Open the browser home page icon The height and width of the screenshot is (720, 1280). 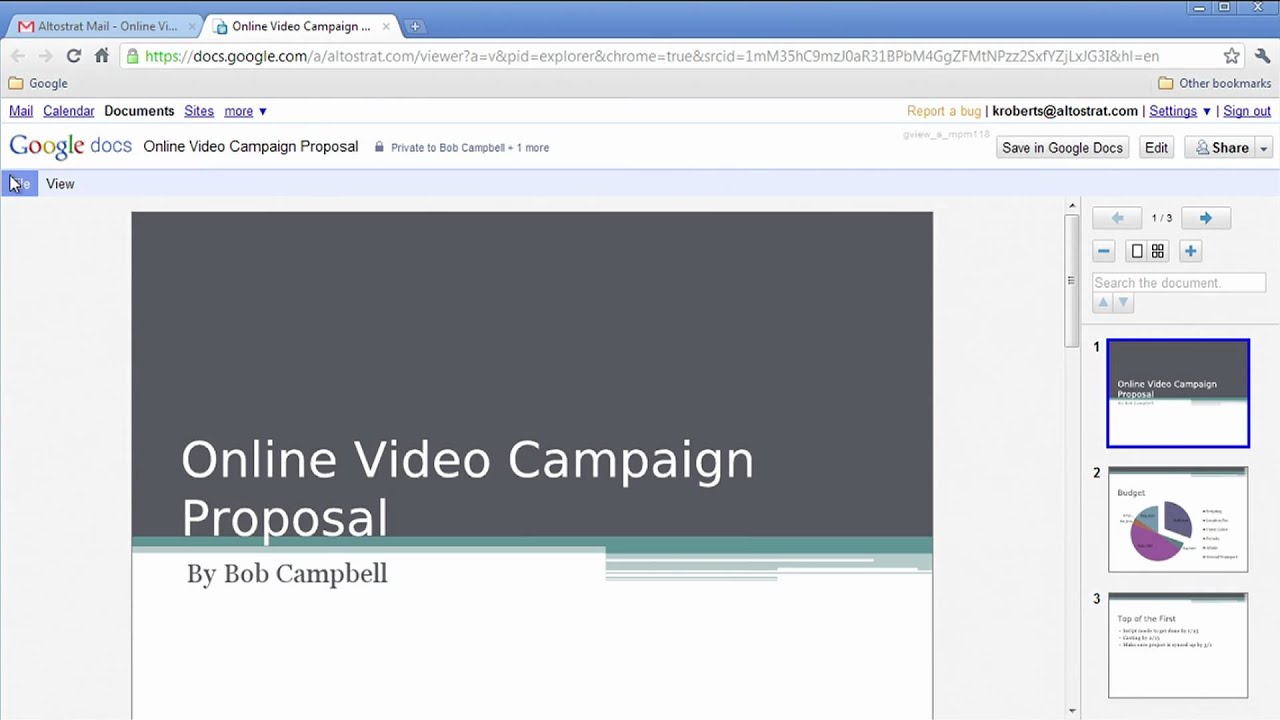point(101,56)
